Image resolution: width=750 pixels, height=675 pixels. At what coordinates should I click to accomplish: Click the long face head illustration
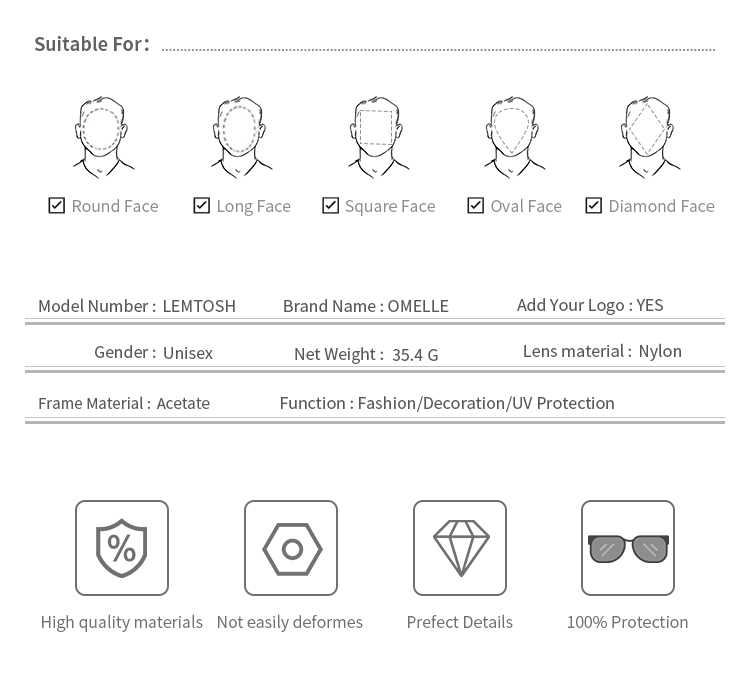tap(239, 135)
